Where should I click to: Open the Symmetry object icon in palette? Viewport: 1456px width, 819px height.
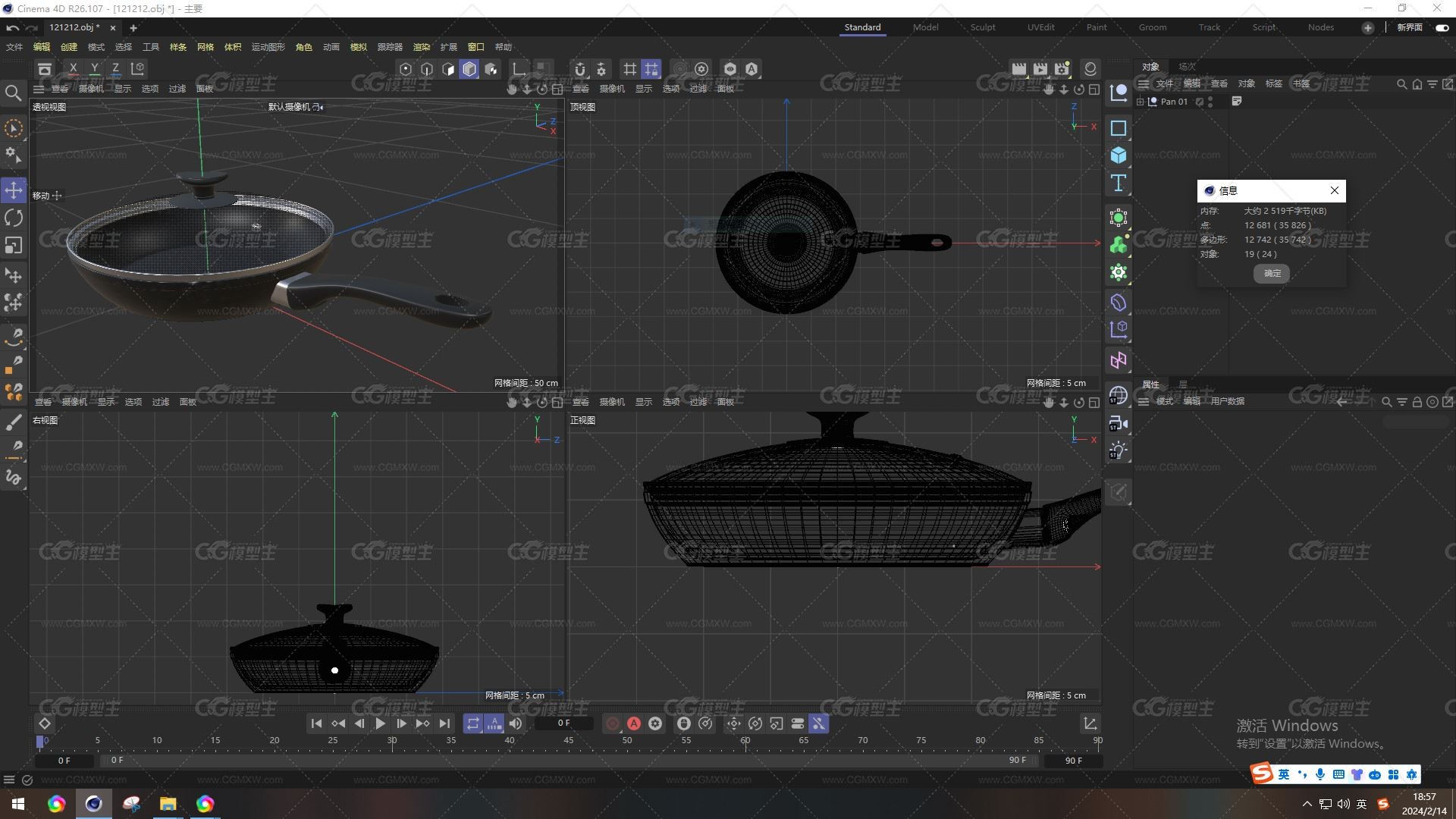click(x=1119, y=360)
